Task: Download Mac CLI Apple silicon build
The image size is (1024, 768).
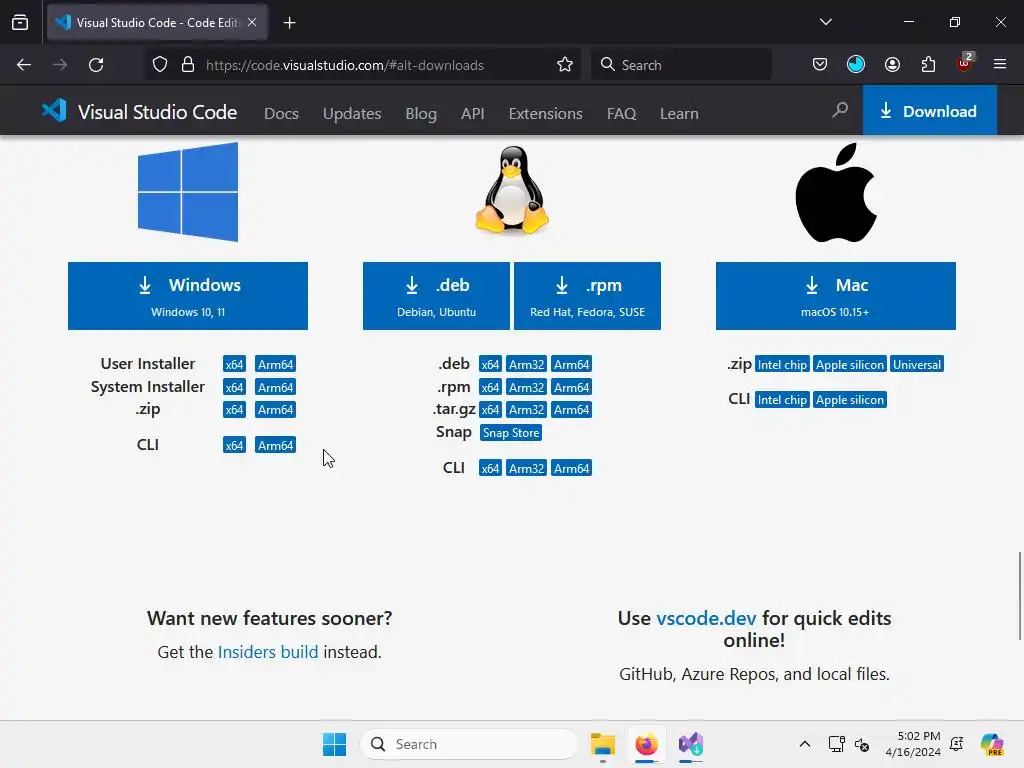Action: coord(850,400)
